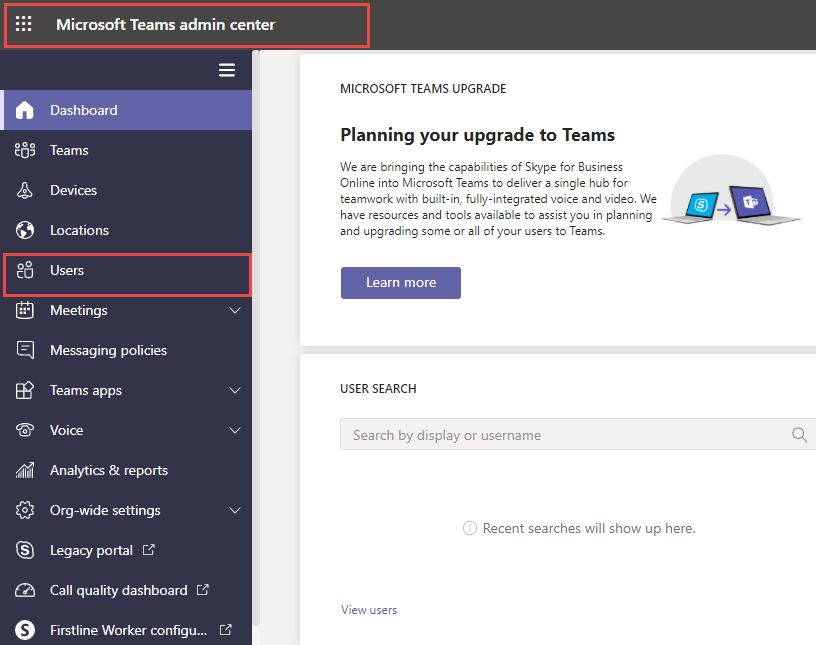Go to Teams in the sidebar

click(x=126, y=150)
